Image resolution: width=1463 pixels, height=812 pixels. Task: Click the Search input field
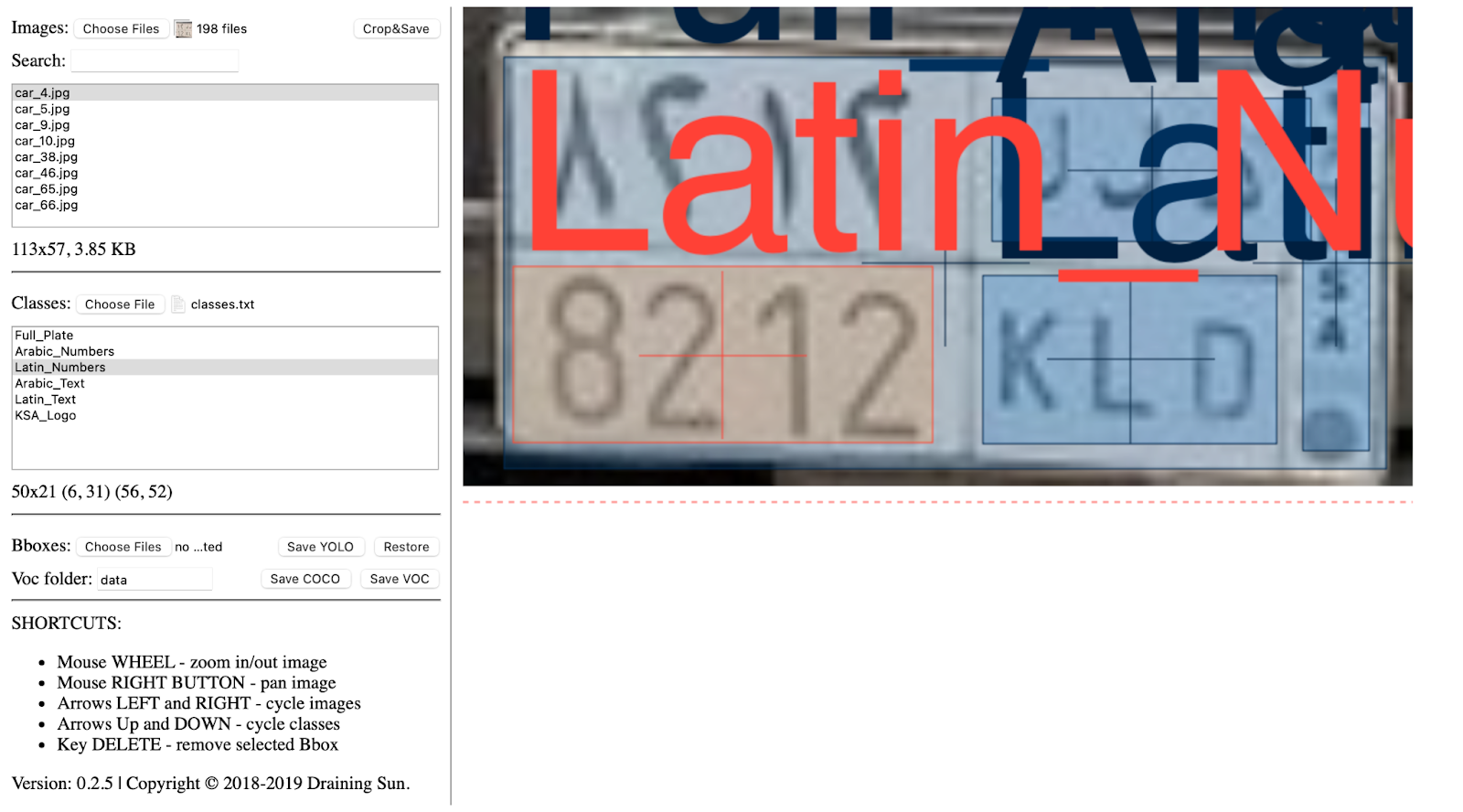point(155,61)
